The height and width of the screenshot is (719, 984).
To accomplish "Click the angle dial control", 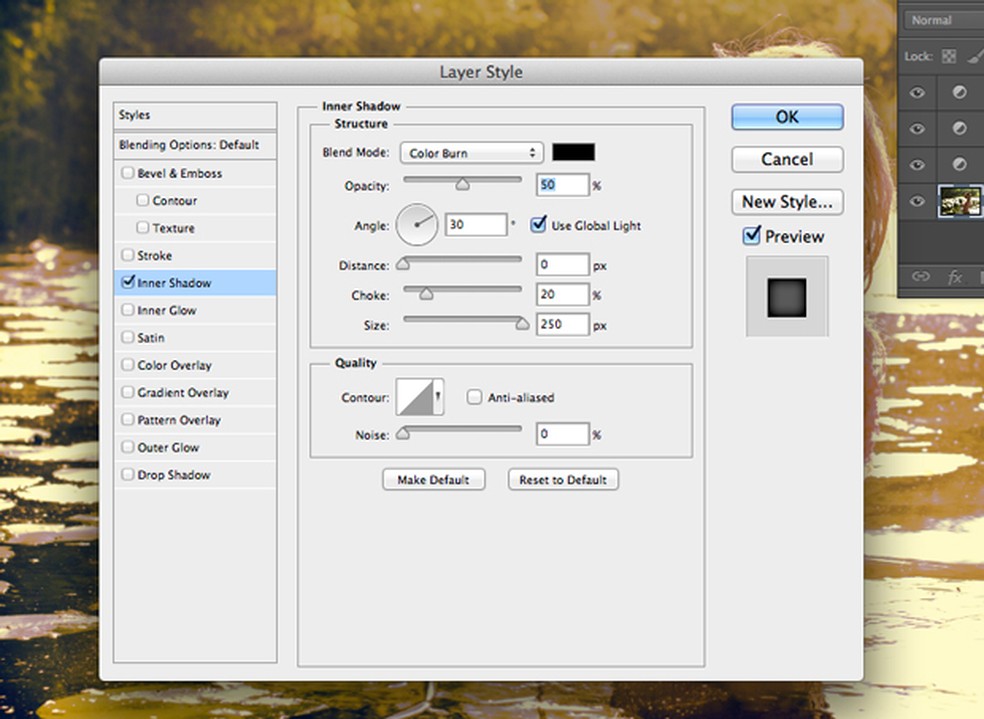I will tap(417, 225).
